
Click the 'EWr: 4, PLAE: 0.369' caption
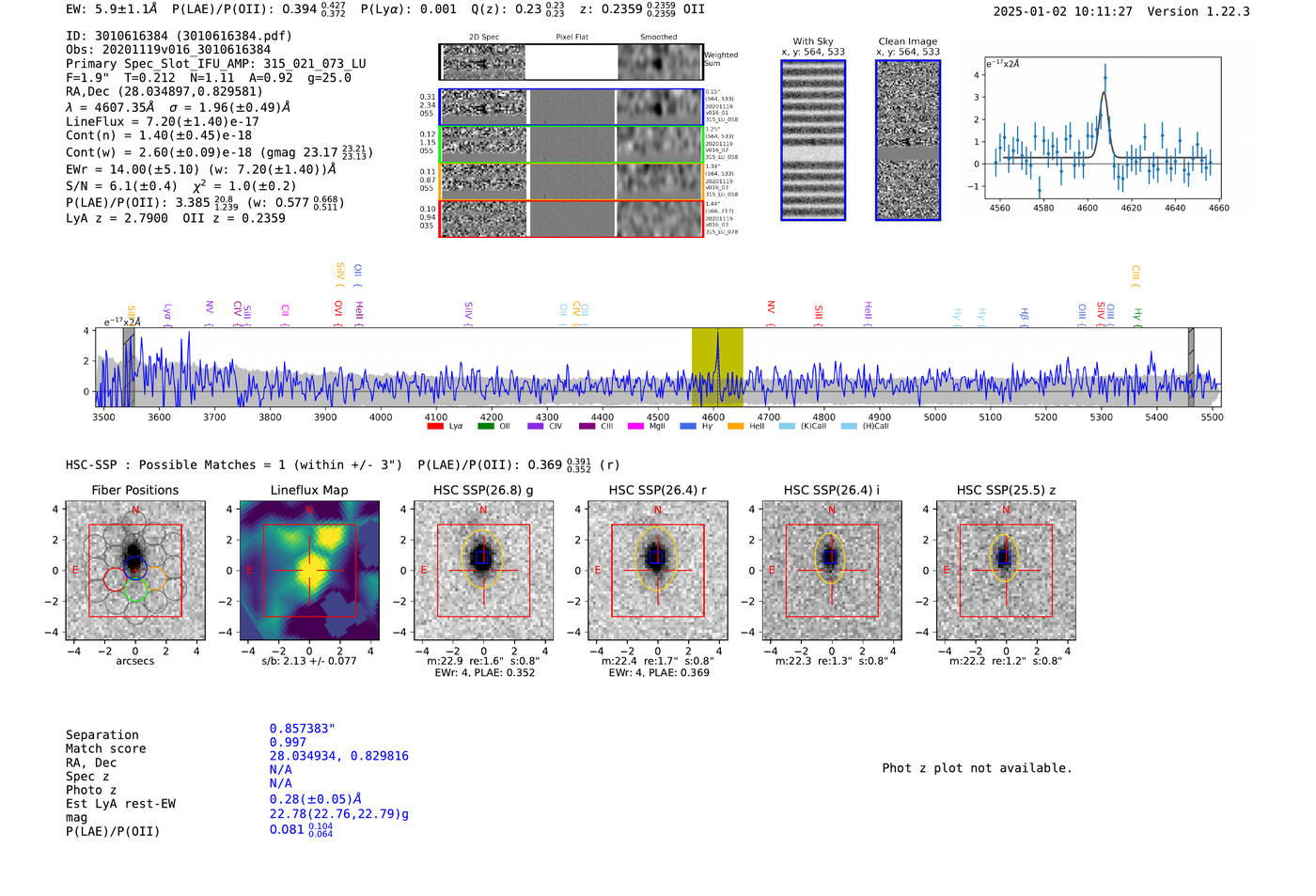click(659, 672)
